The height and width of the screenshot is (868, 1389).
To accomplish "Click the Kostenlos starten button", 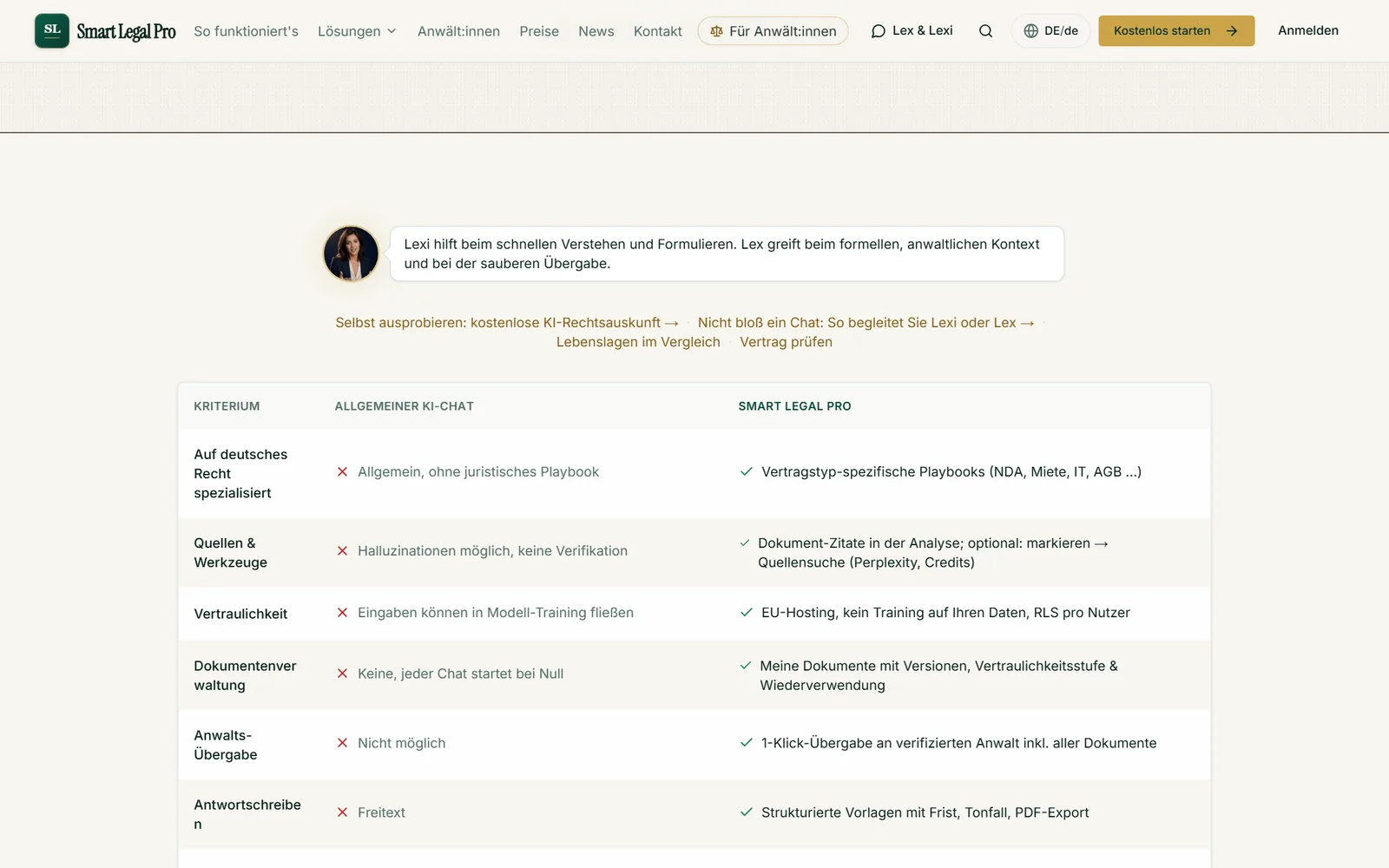I will (1176, 31).
